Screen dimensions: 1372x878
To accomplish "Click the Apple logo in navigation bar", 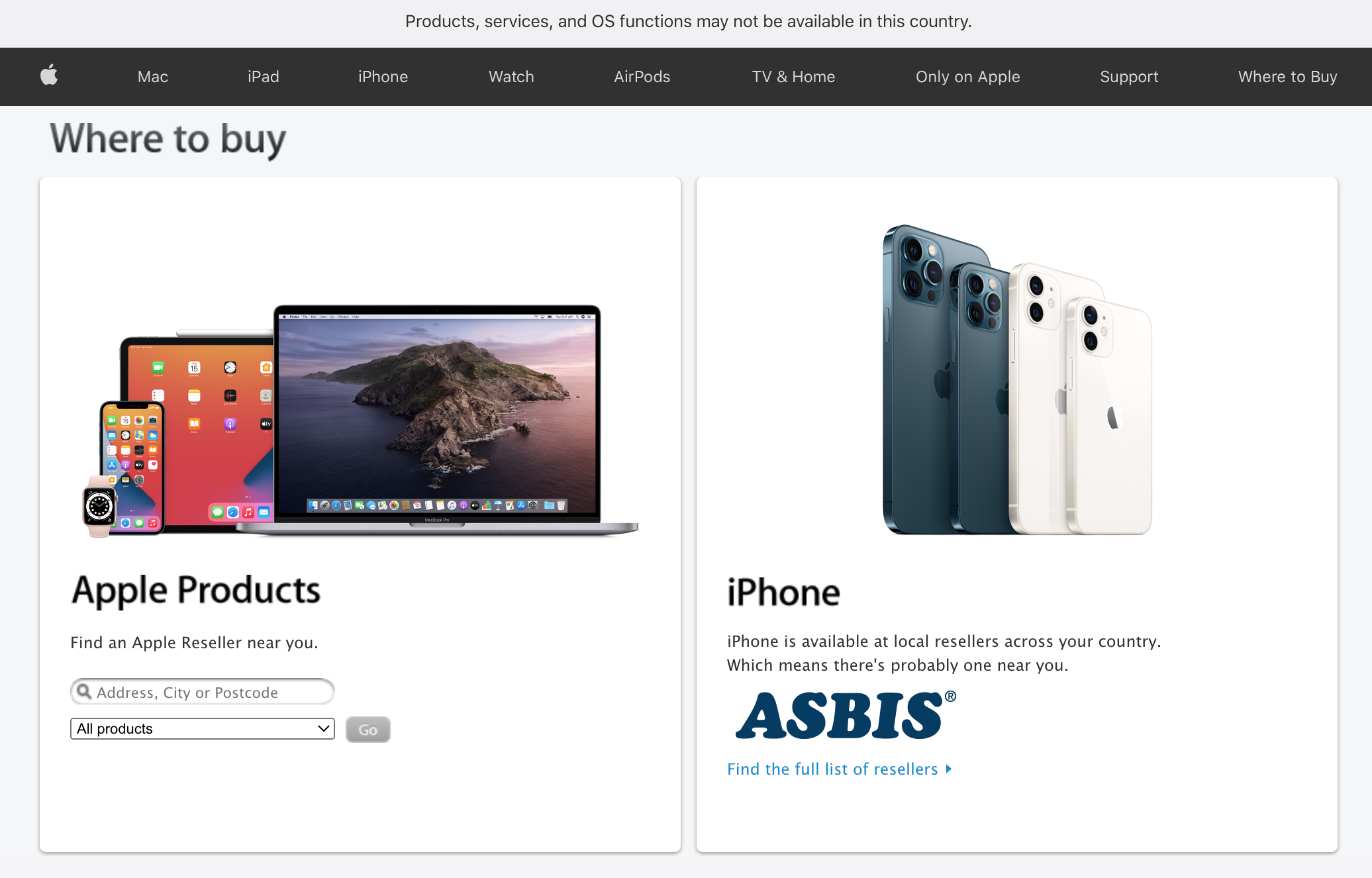I will click(49, 76).
